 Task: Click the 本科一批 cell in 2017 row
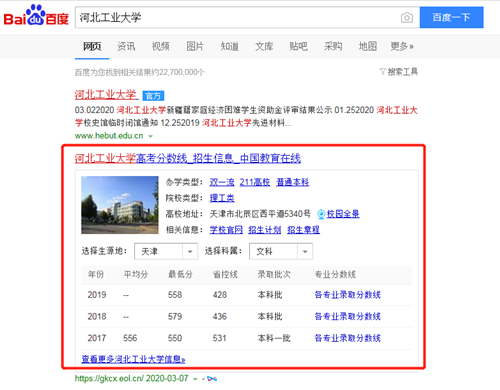274,338
